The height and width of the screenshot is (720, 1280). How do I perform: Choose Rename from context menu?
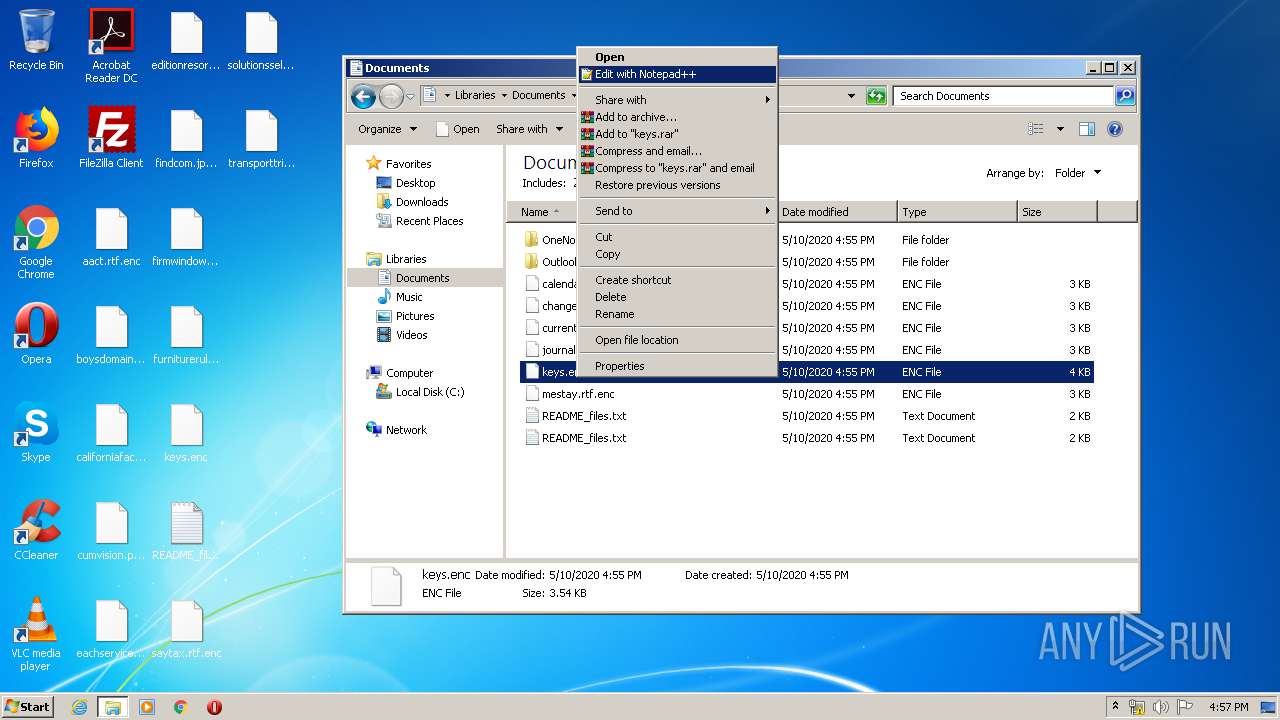click(677, 314)
